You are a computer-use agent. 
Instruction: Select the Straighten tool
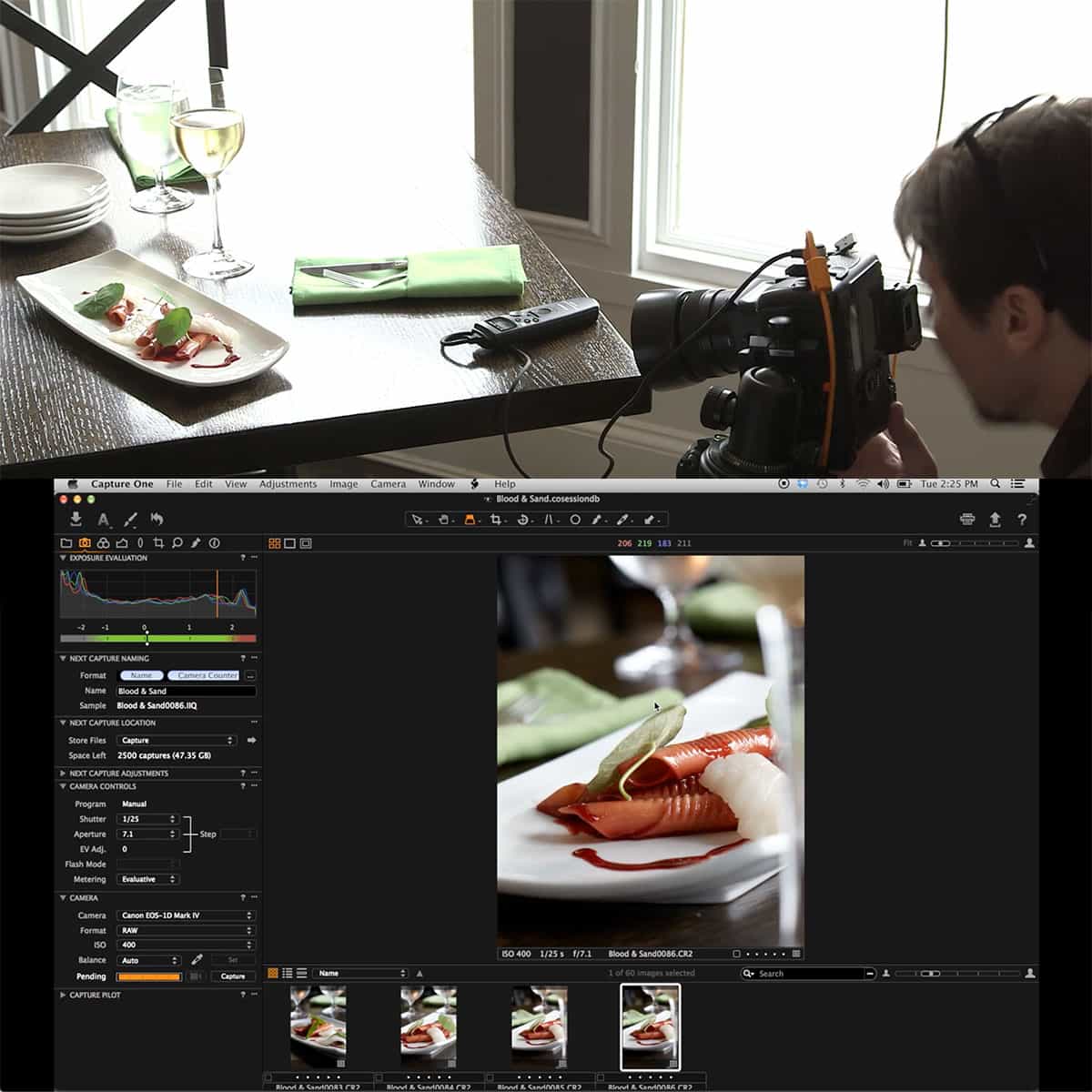coord(550,519)
